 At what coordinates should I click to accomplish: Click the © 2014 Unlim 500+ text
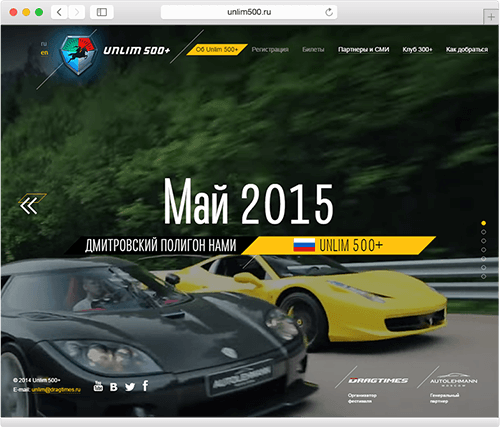click(37, 380)
